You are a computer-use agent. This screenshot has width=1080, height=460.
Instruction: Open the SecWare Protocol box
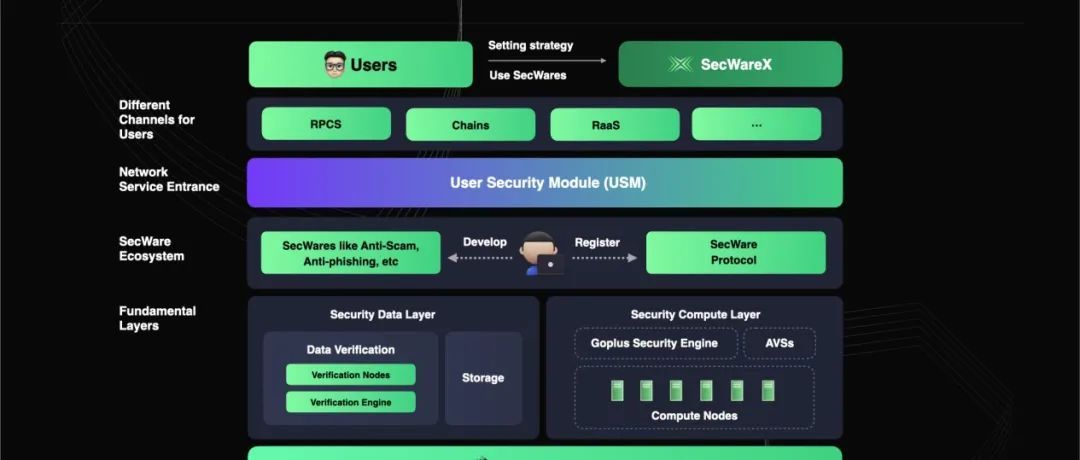coord(735,253)
